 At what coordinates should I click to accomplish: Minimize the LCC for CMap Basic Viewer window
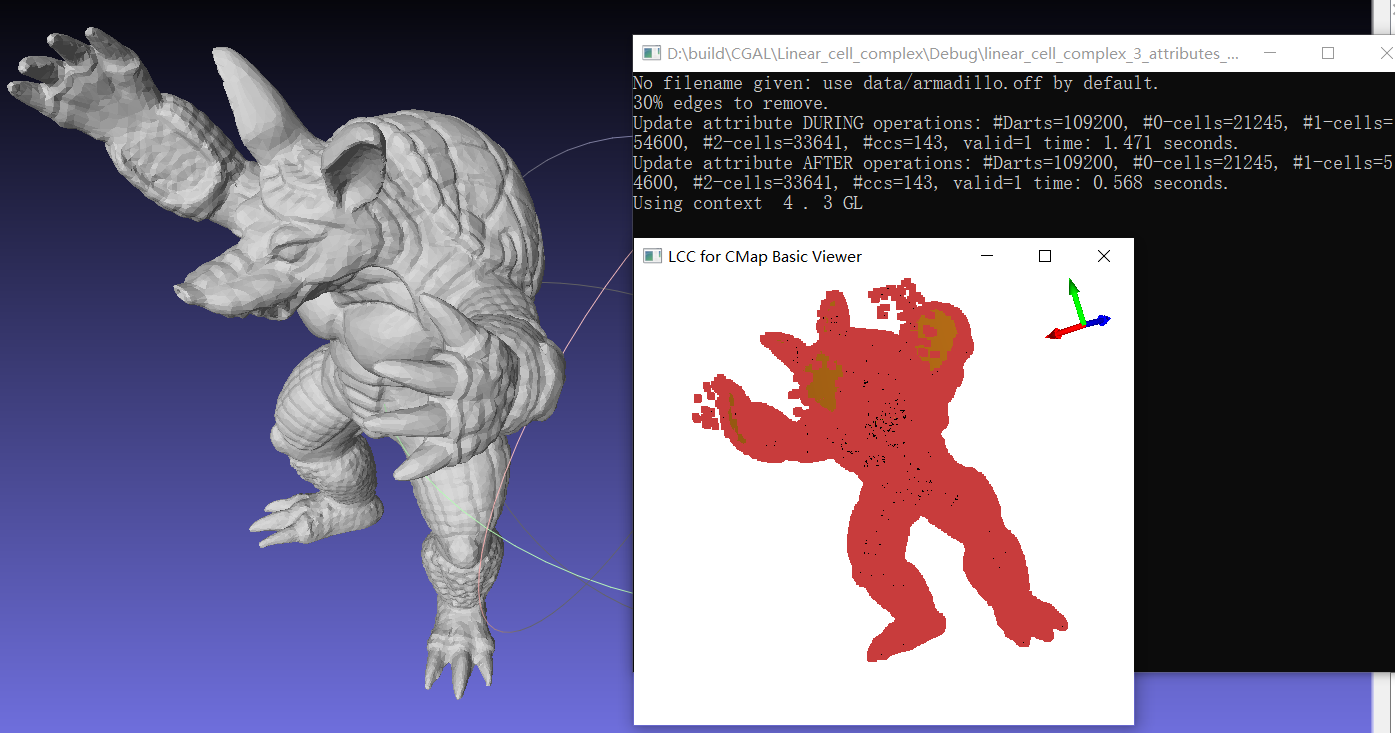pos(987,256)
